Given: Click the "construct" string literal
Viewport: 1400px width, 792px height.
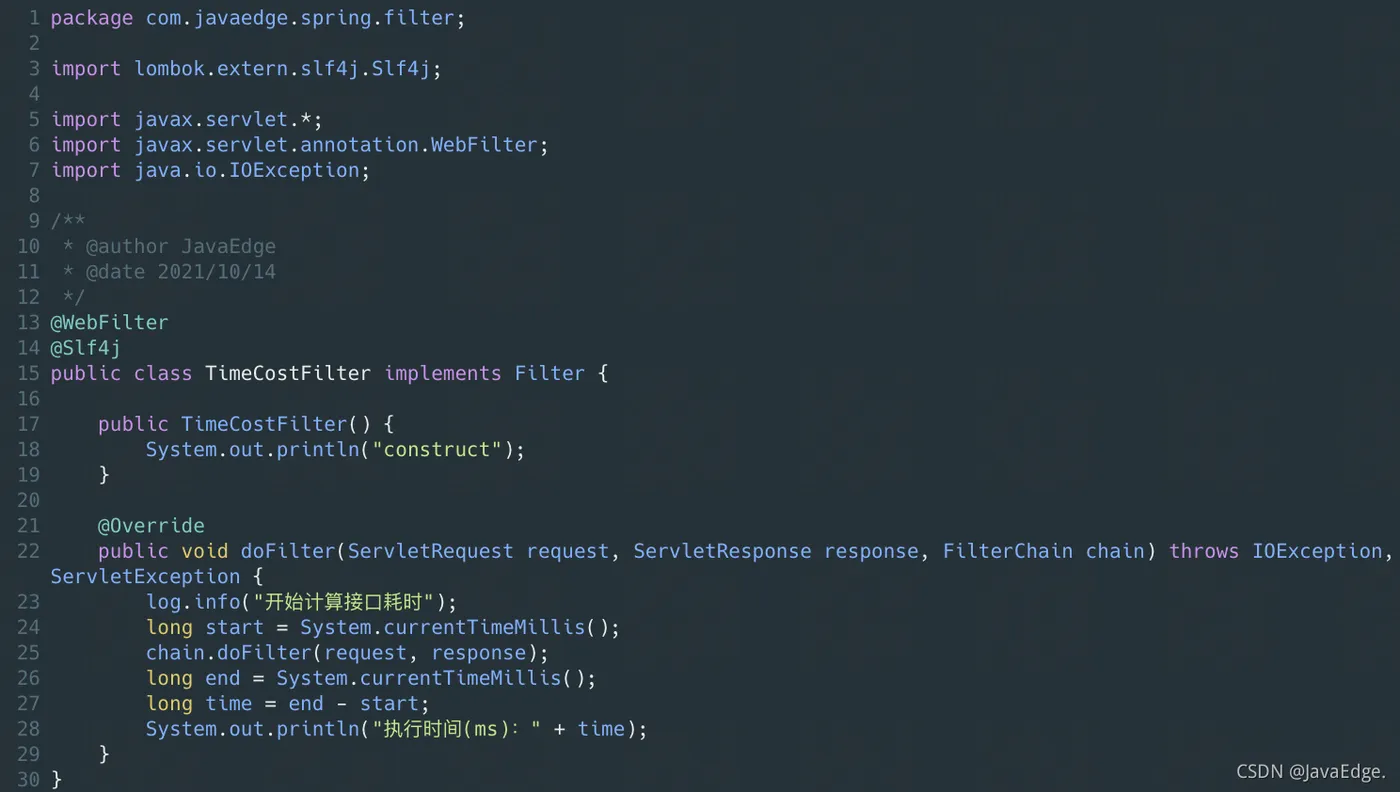Looking at the screenshot, I should 437,449.
